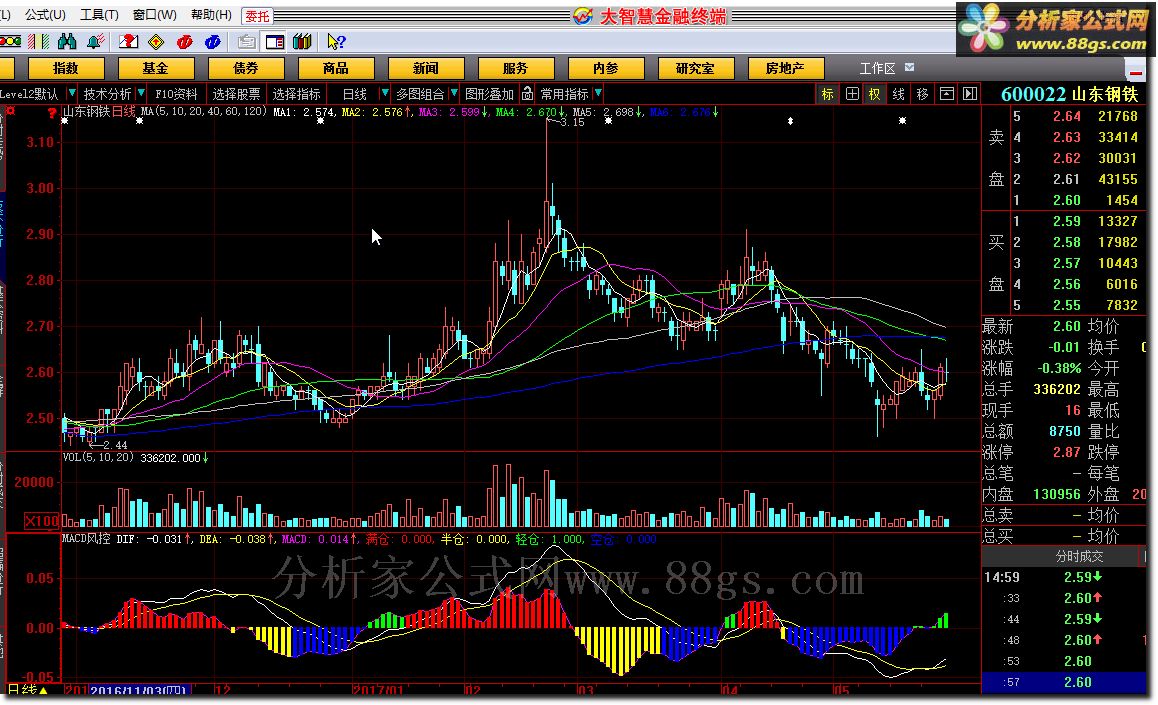Open the 帮助(H) menu
The image size is (1158, 705).
point(211,15)
